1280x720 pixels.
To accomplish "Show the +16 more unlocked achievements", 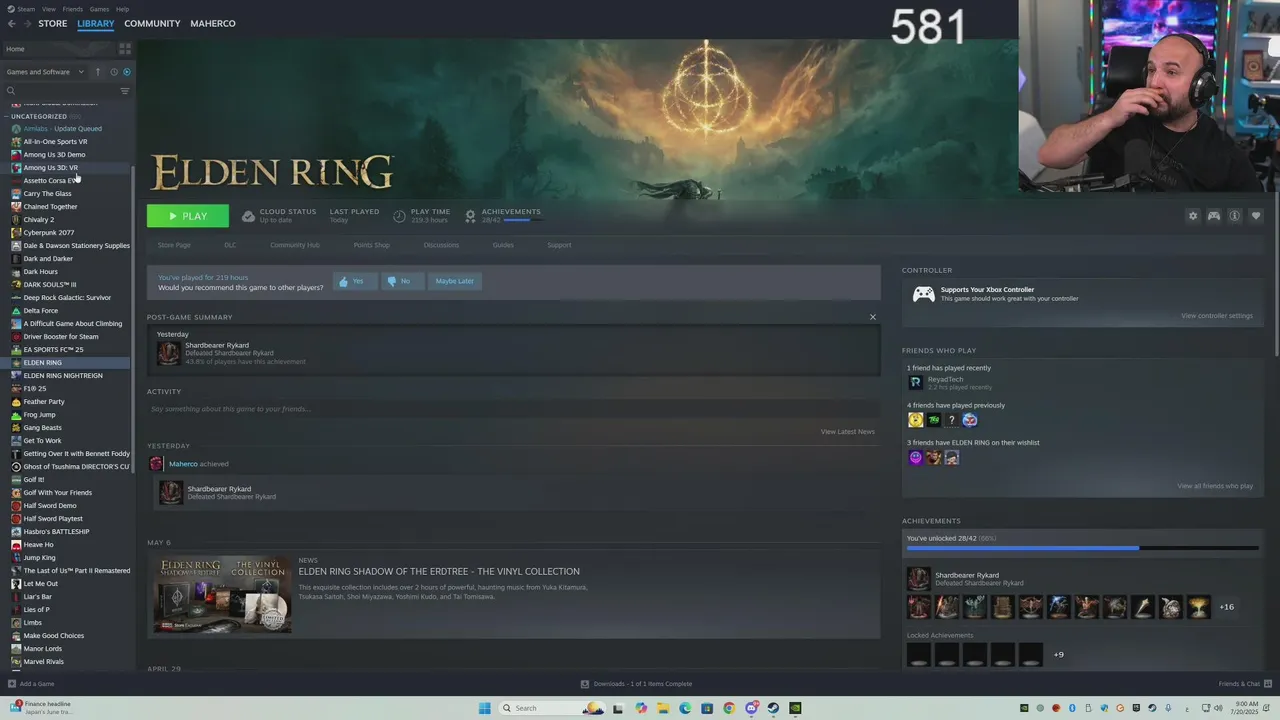I will click(x=1226, y=607).
